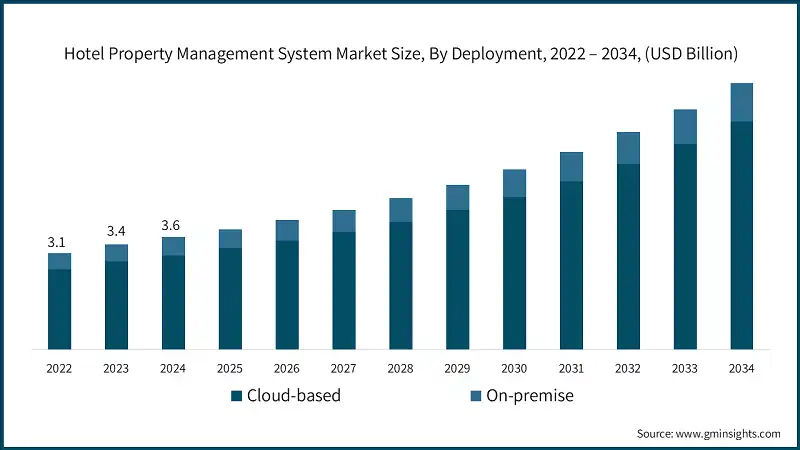
Task: Select the 2028 On-premise bar segment
Action: point(401,210)
